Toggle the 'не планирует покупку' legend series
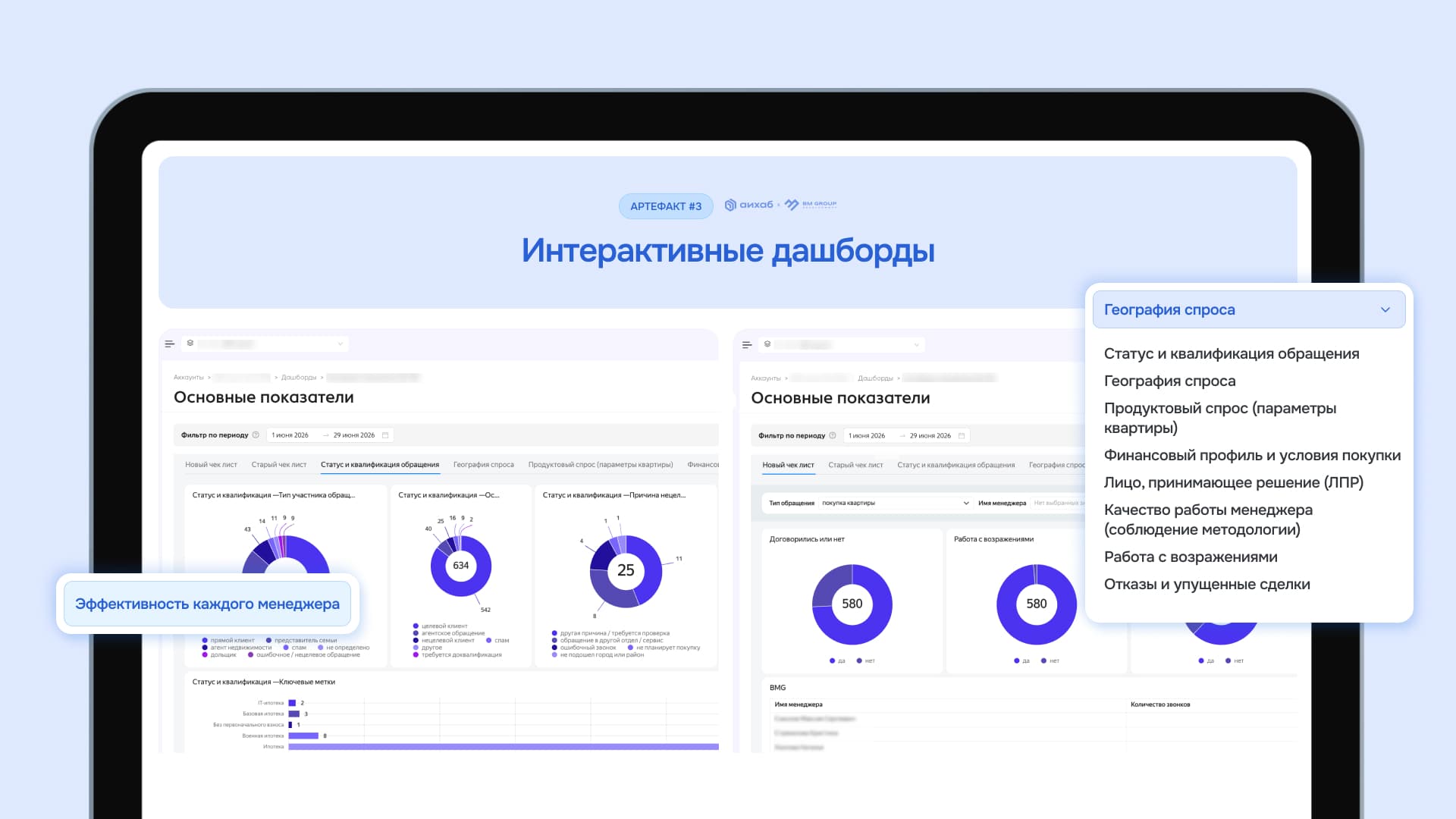Viewport: 1456px width, 819px height. pos(664,648)
